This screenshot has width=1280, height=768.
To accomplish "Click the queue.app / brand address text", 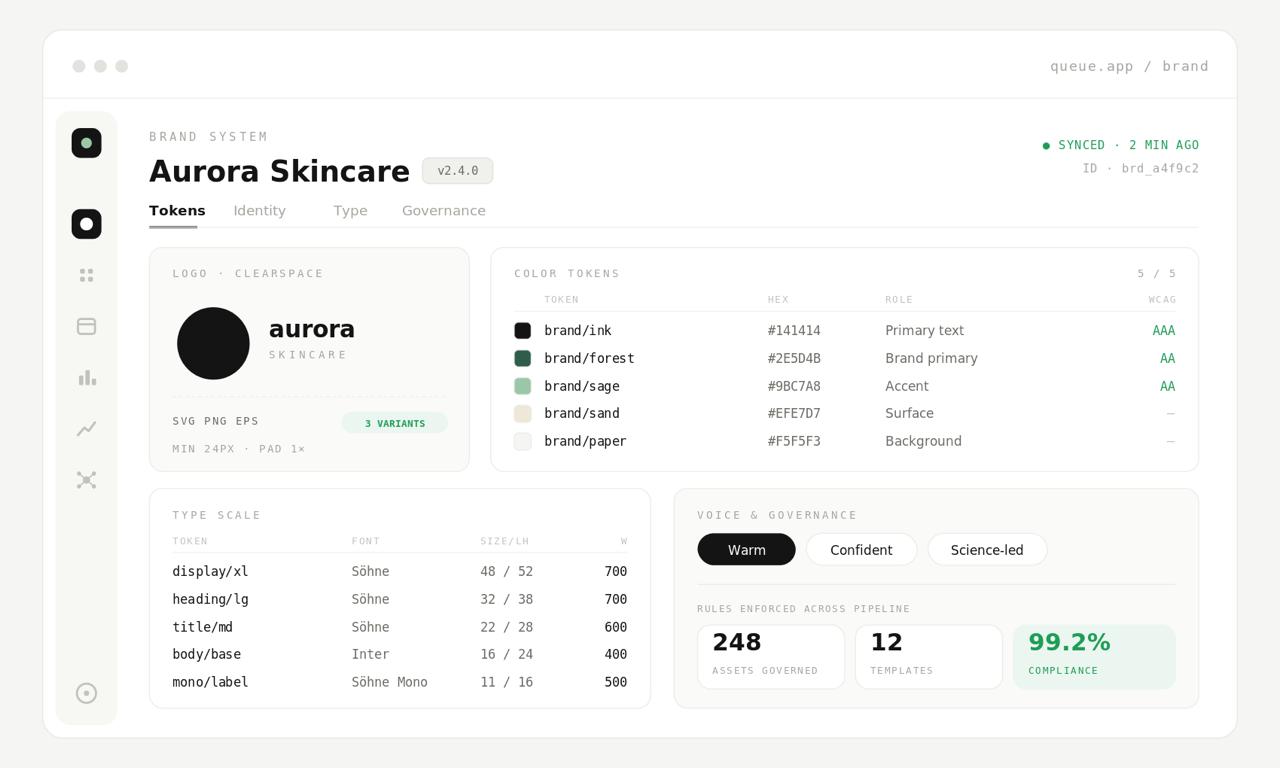I will tap(1129, 66).
